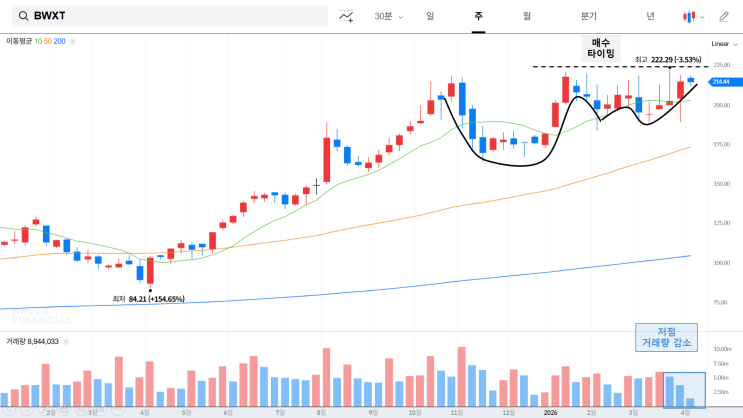Click the lowest price marker dot
The width and height of the screenshot is (743, 418).
pyautogui.click(x=150, y=291)
